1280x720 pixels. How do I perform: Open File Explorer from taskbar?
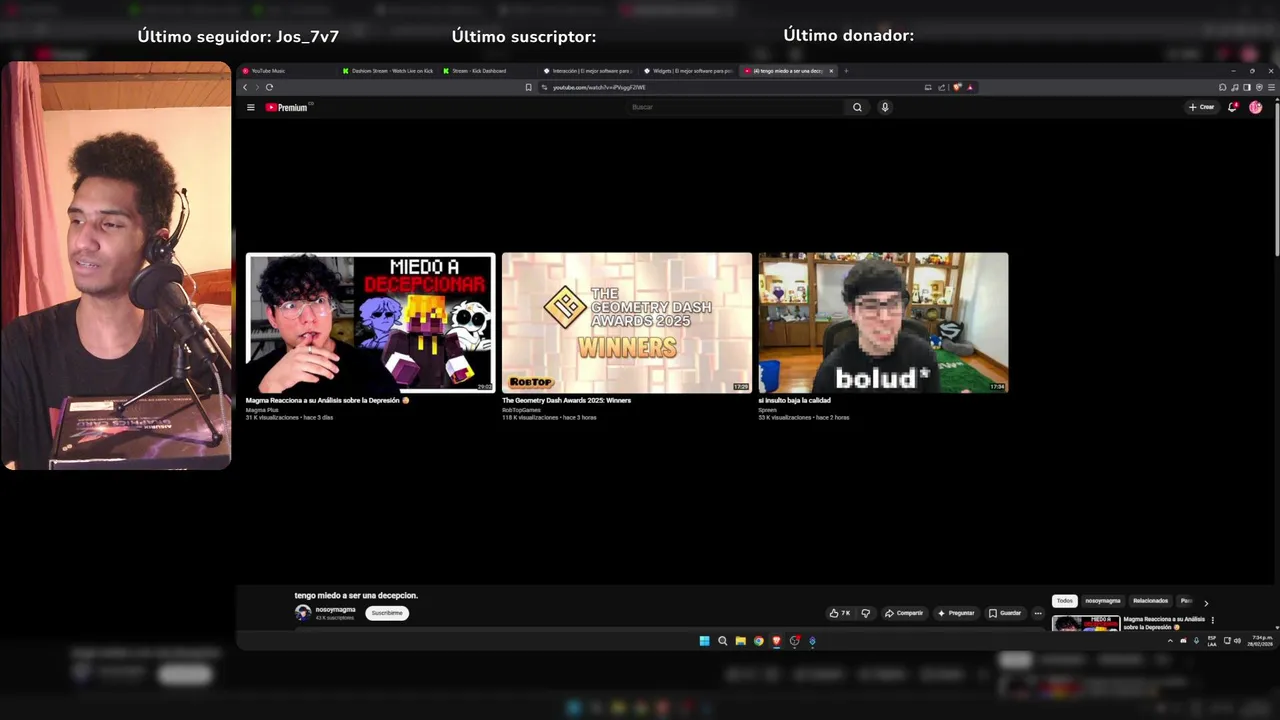pyautogui.click(x=740, y=641)
